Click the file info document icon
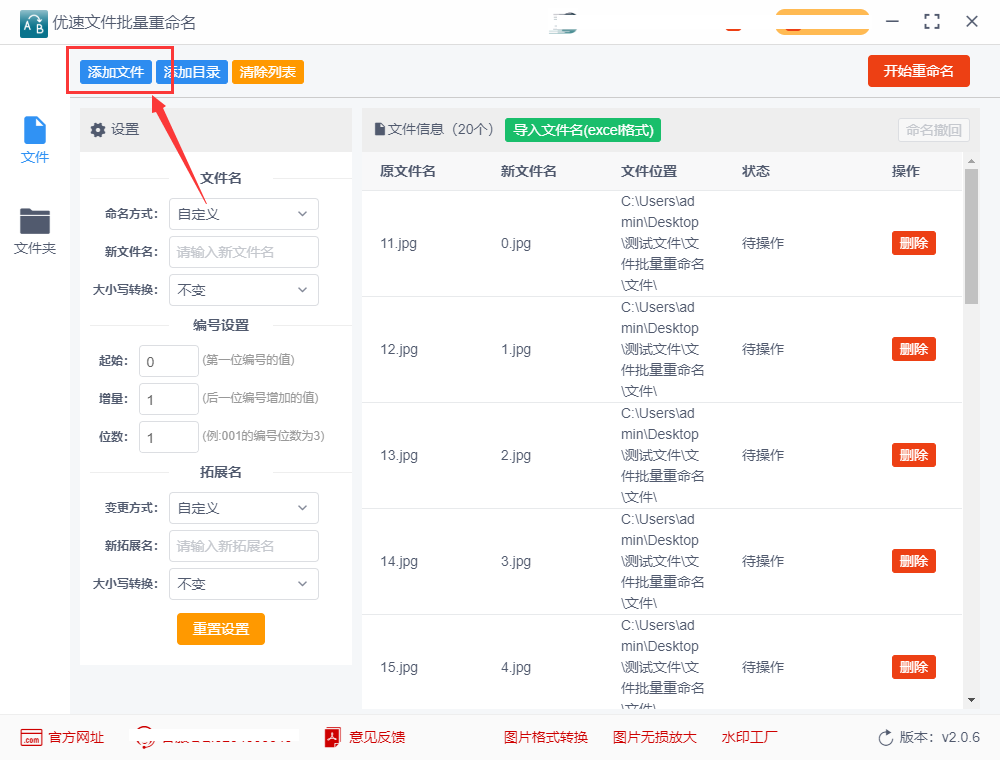Viewport: 1000px width, 760px height. [379, 129]
